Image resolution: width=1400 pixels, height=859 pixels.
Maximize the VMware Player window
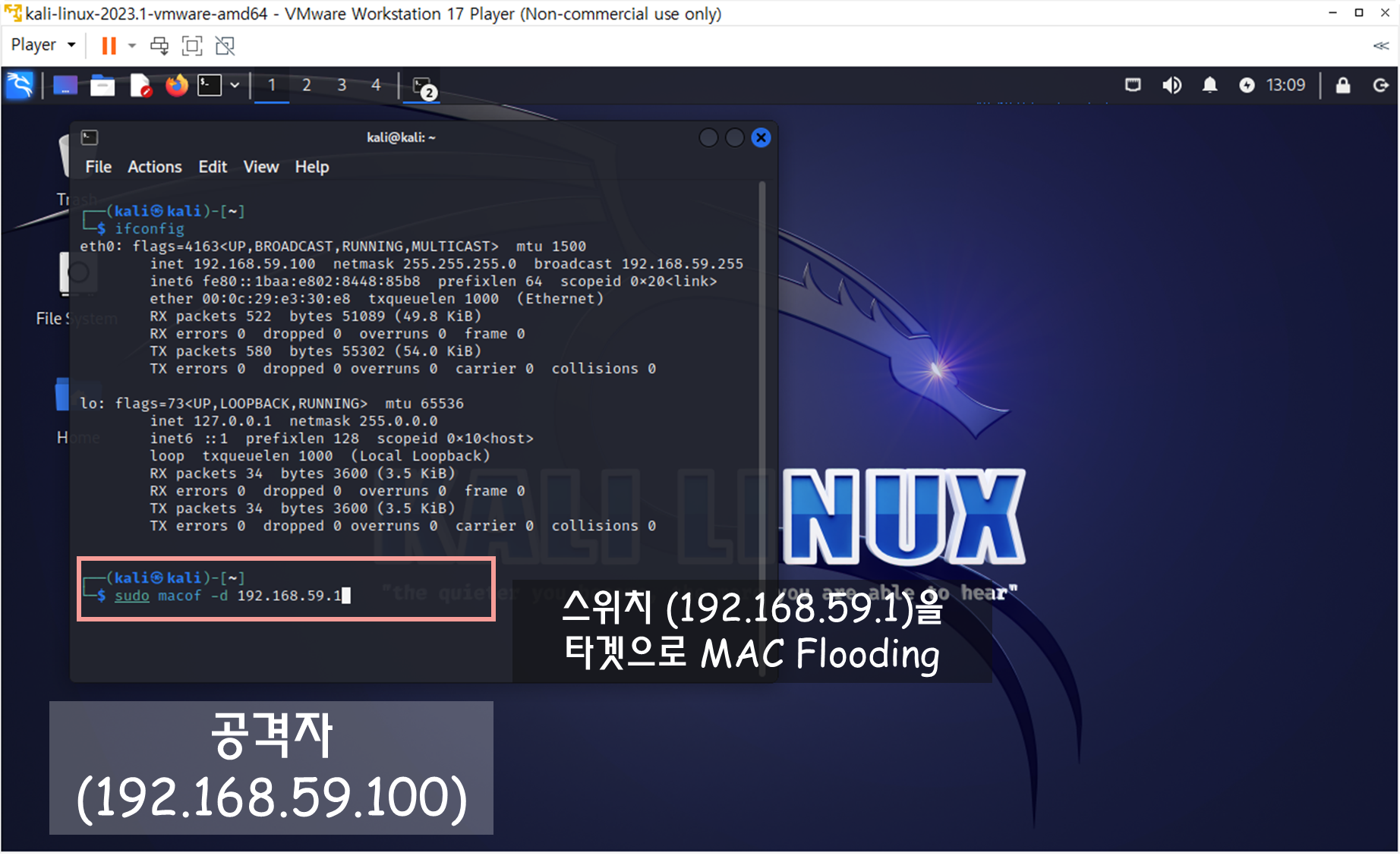(1359, 13)
